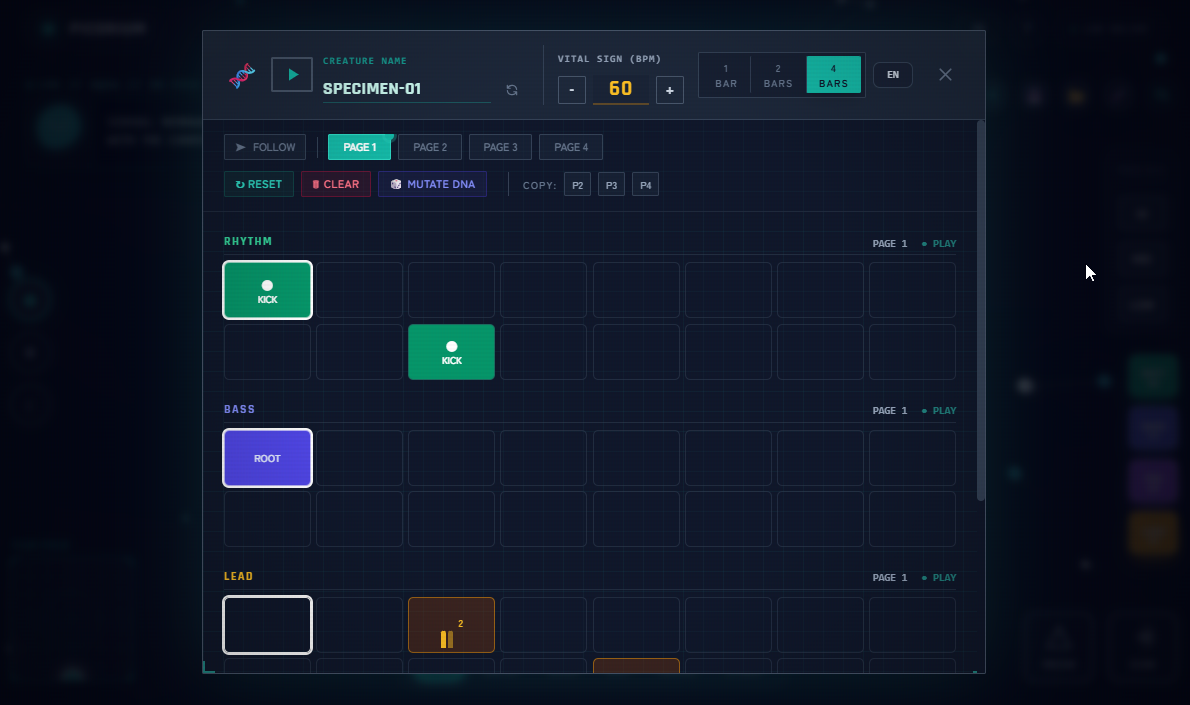The image size is (1190, 705).
Task: Toggle the Lead step labeled 2
Action: coord(452,625)
